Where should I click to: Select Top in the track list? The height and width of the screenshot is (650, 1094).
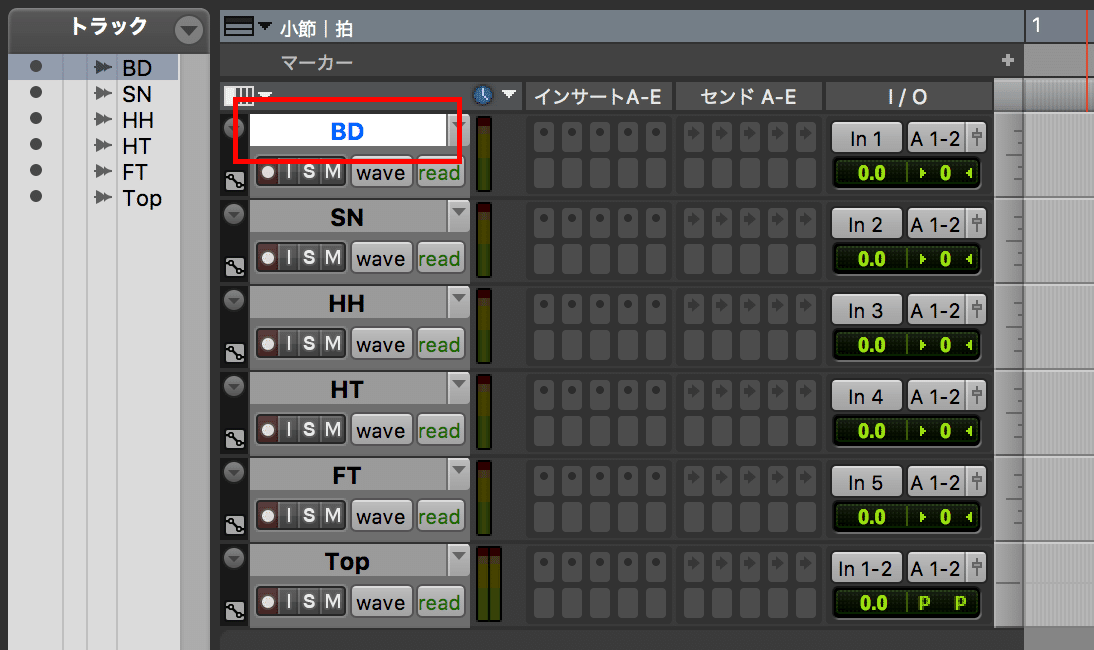point(142,199)
